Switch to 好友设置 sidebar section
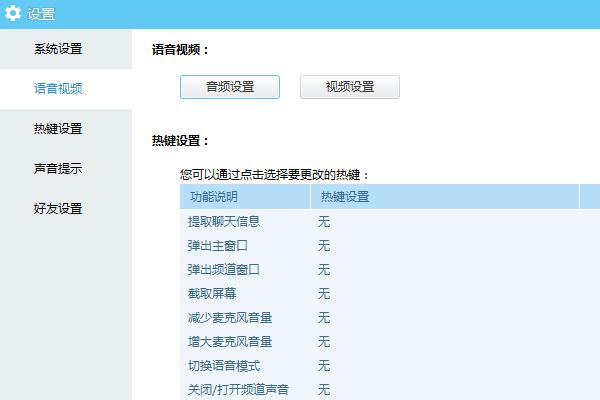This screenshot has width=600, height=400. coord(66,209)
